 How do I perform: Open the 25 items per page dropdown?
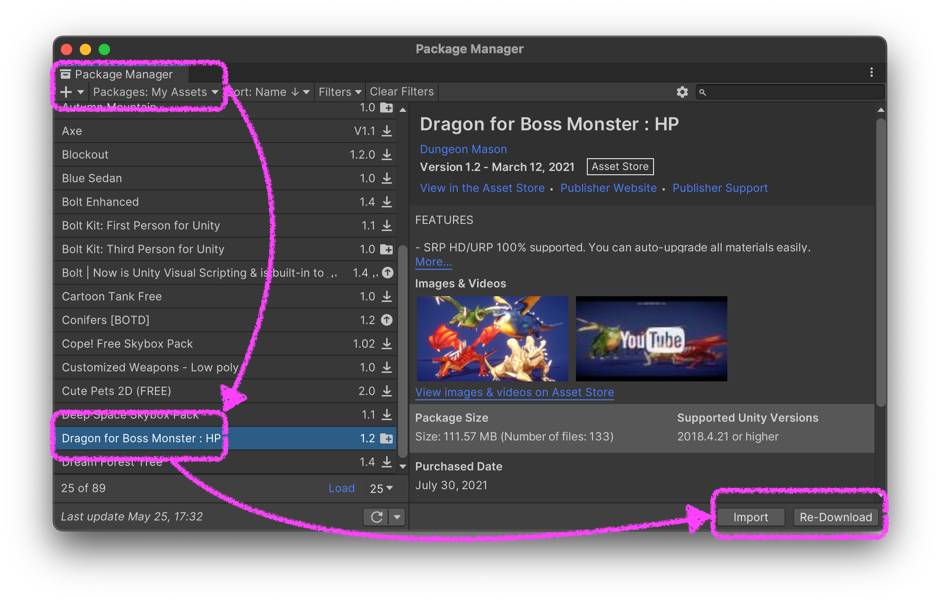pyautogui.click(x=381, y=488)
